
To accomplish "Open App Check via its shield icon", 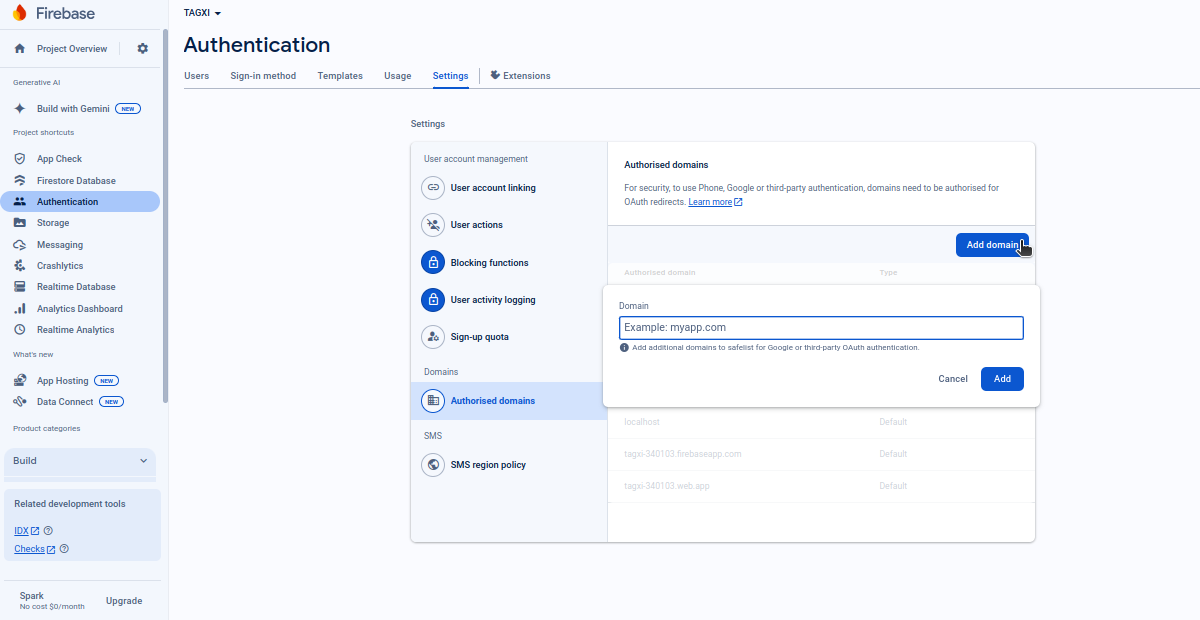I will [x=21, y=158].
